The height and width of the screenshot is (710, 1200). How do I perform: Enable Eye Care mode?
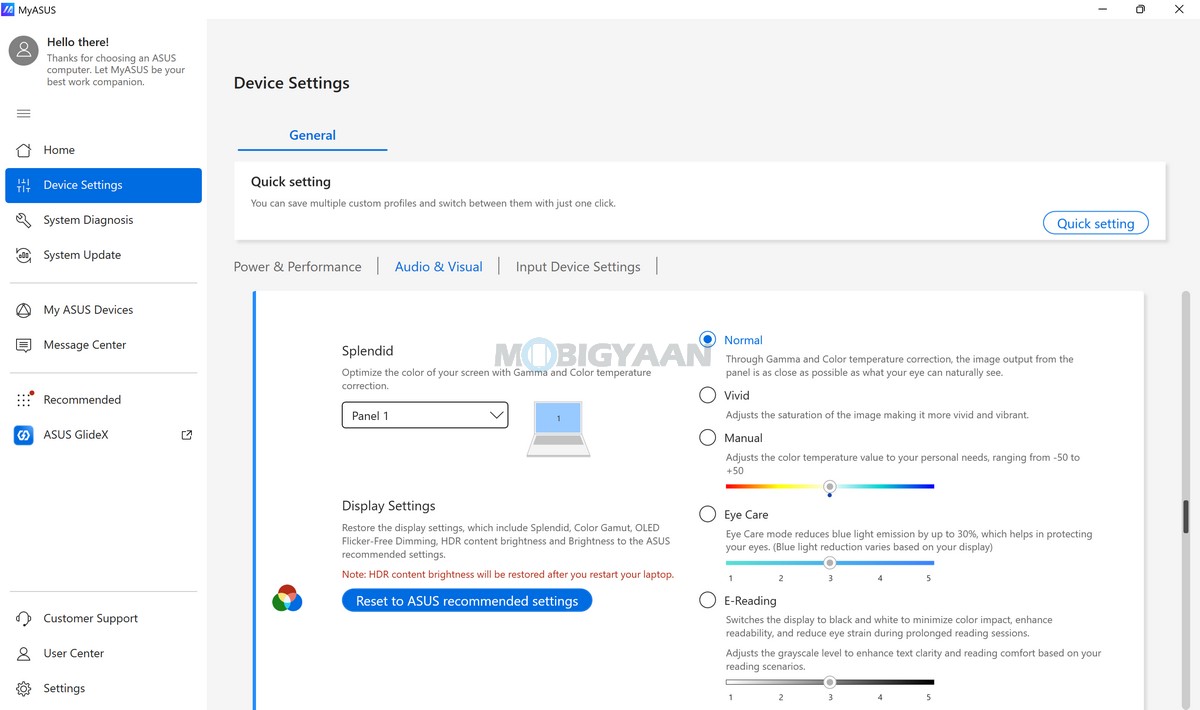coord(708,515)
